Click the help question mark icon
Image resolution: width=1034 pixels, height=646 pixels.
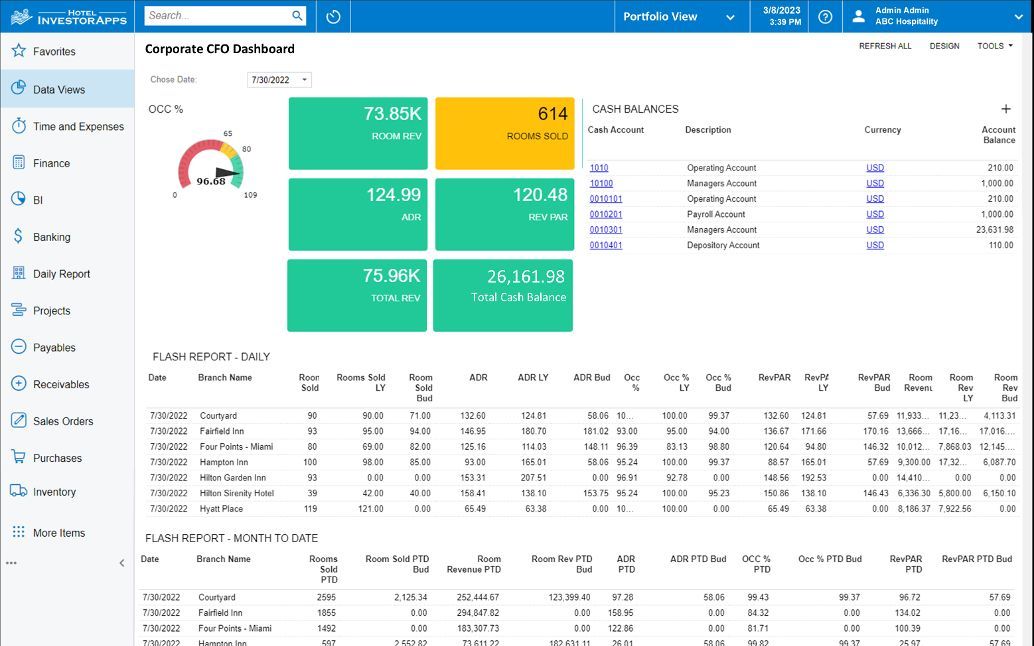825,17
